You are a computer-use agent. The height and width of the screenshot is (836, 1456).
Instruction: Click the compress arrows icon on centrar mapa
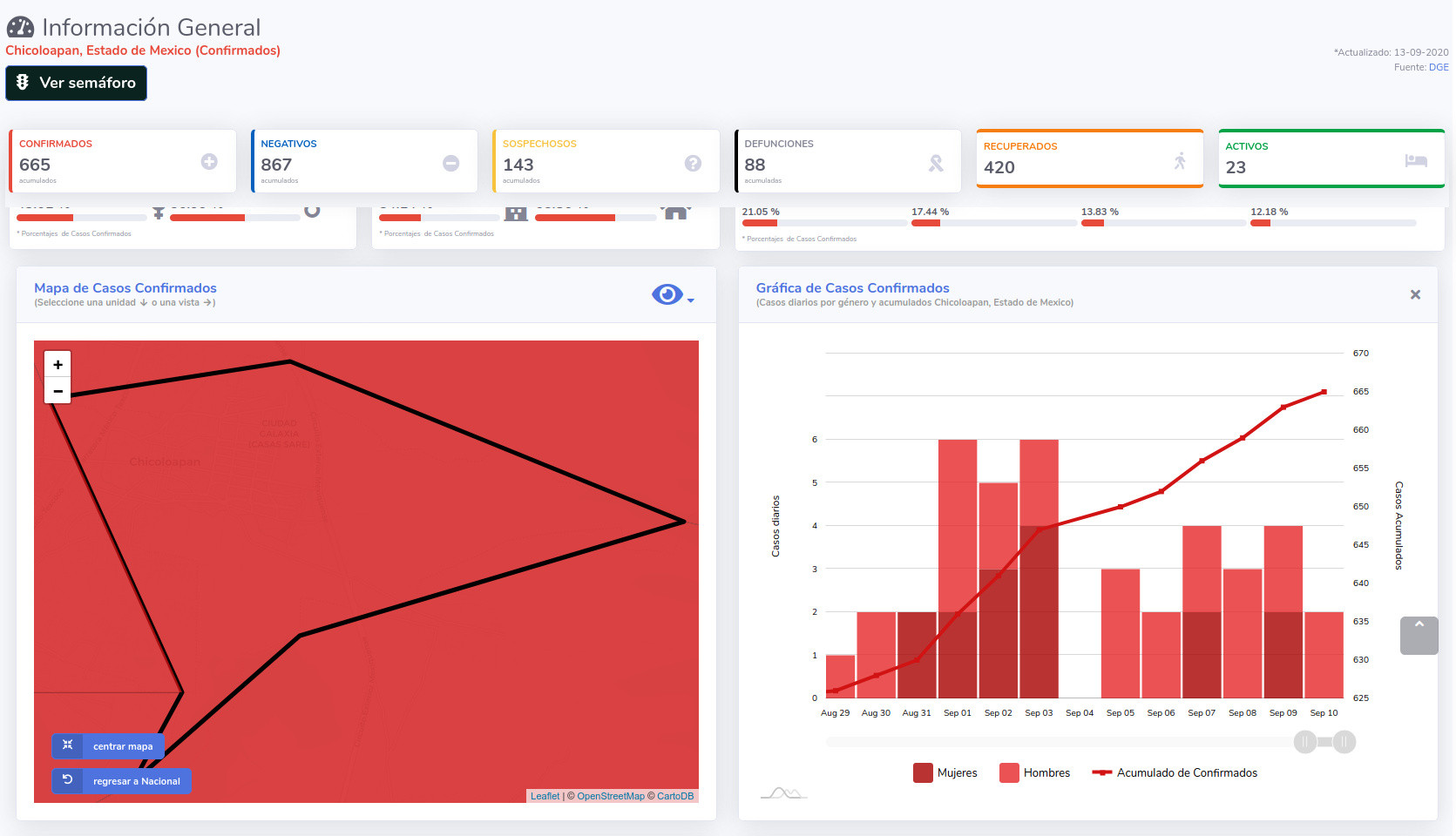point(67,745)
